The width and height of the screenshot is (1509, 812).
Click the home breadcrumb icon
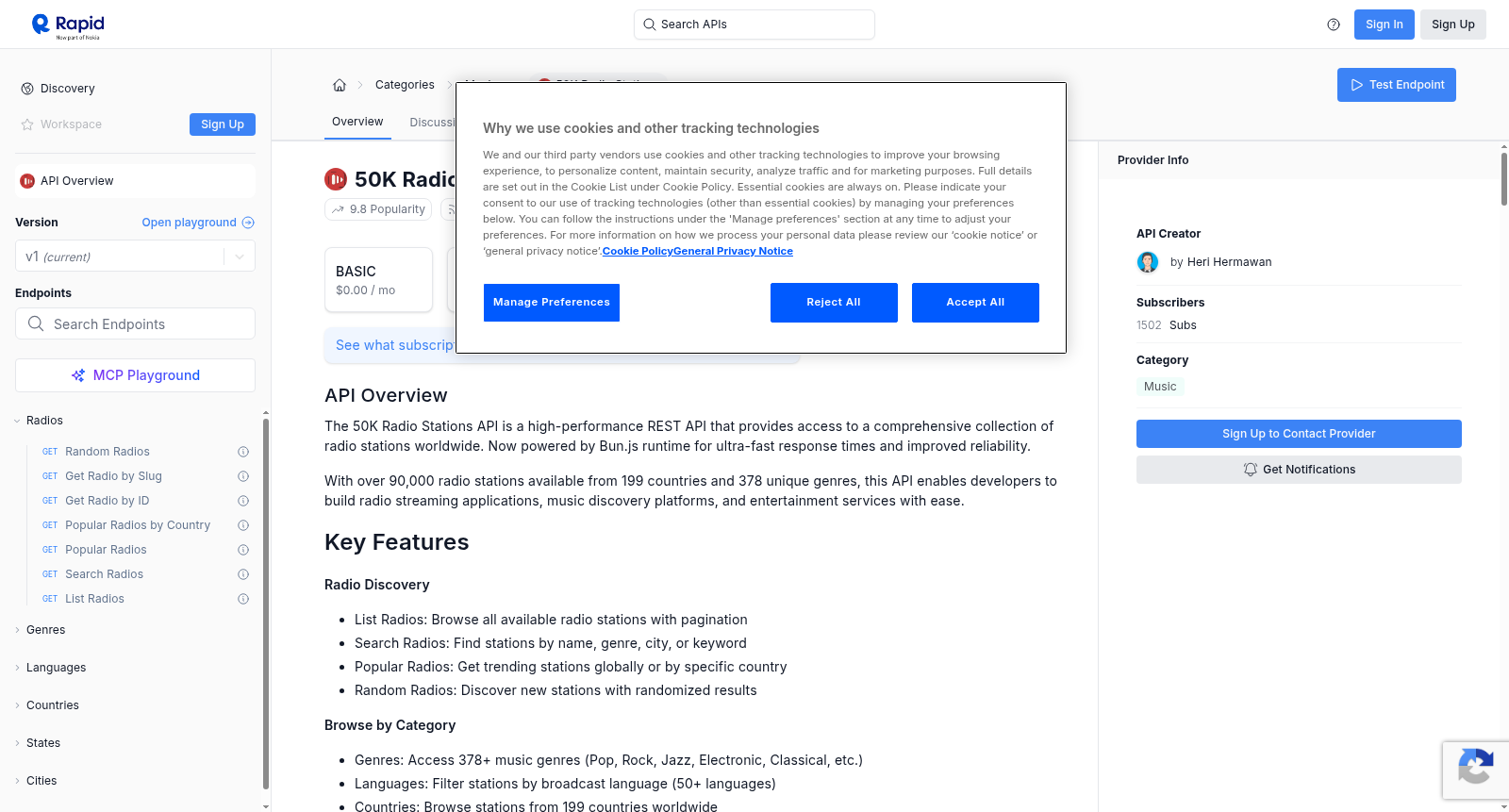tap(340, 85)
